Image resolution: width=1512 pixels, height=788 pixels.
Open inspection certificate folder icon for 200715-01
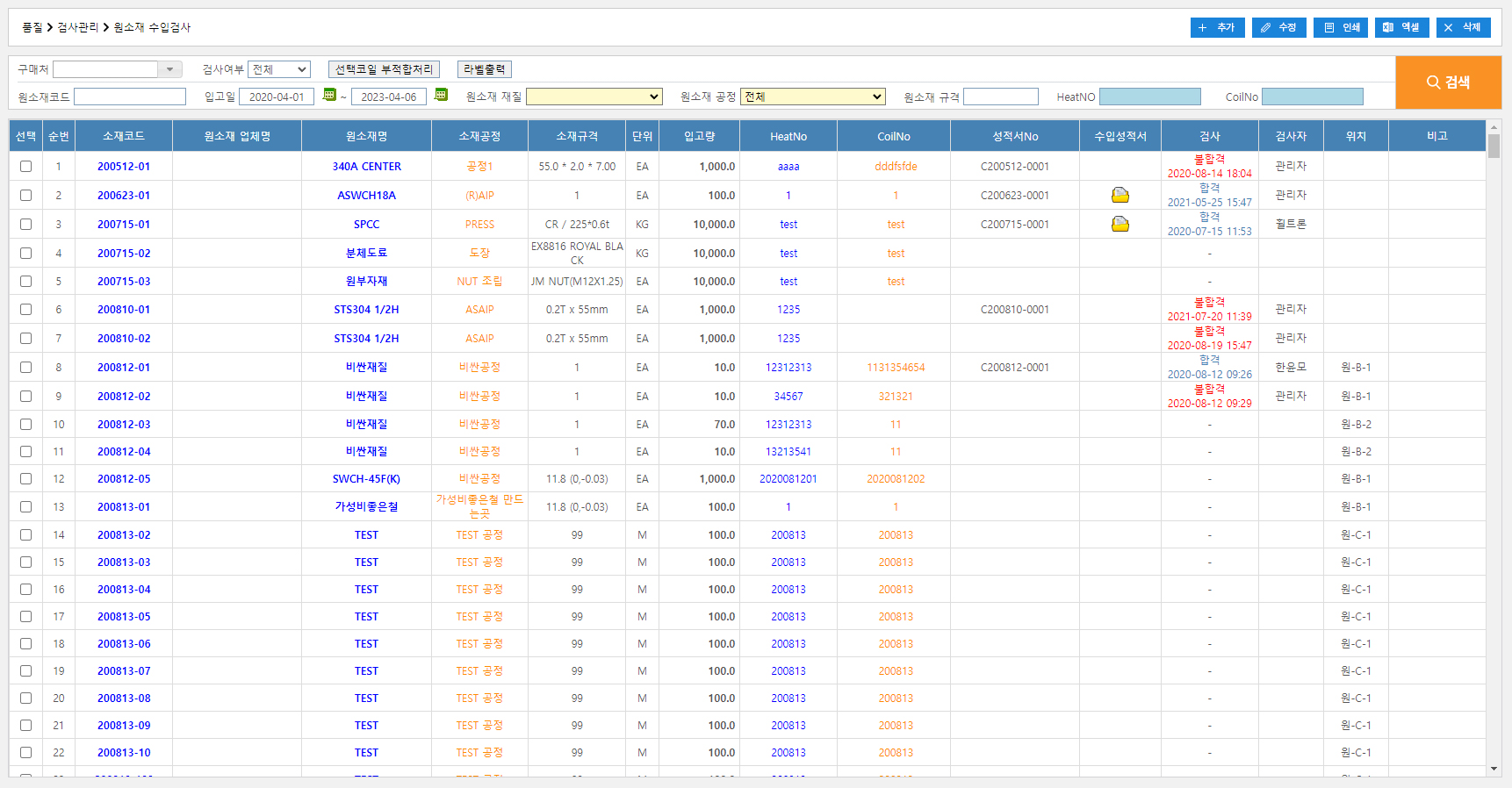1120,224
